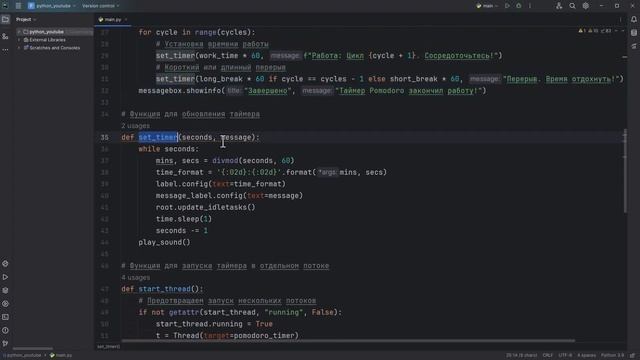Select Scratches and Consoles item
Viewport: 640px width, 360px height.
(55, 48)
